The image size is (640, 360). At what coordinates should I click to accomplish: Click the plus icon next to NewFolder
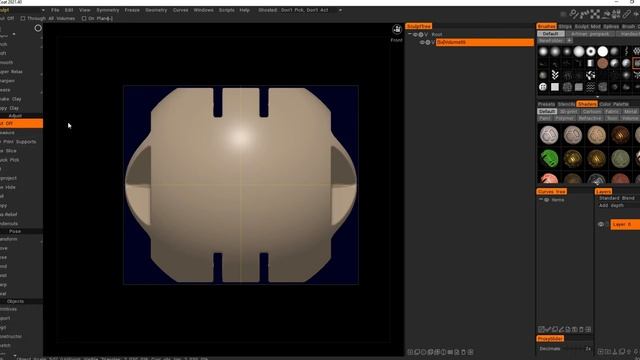click(x=569, y=41)
